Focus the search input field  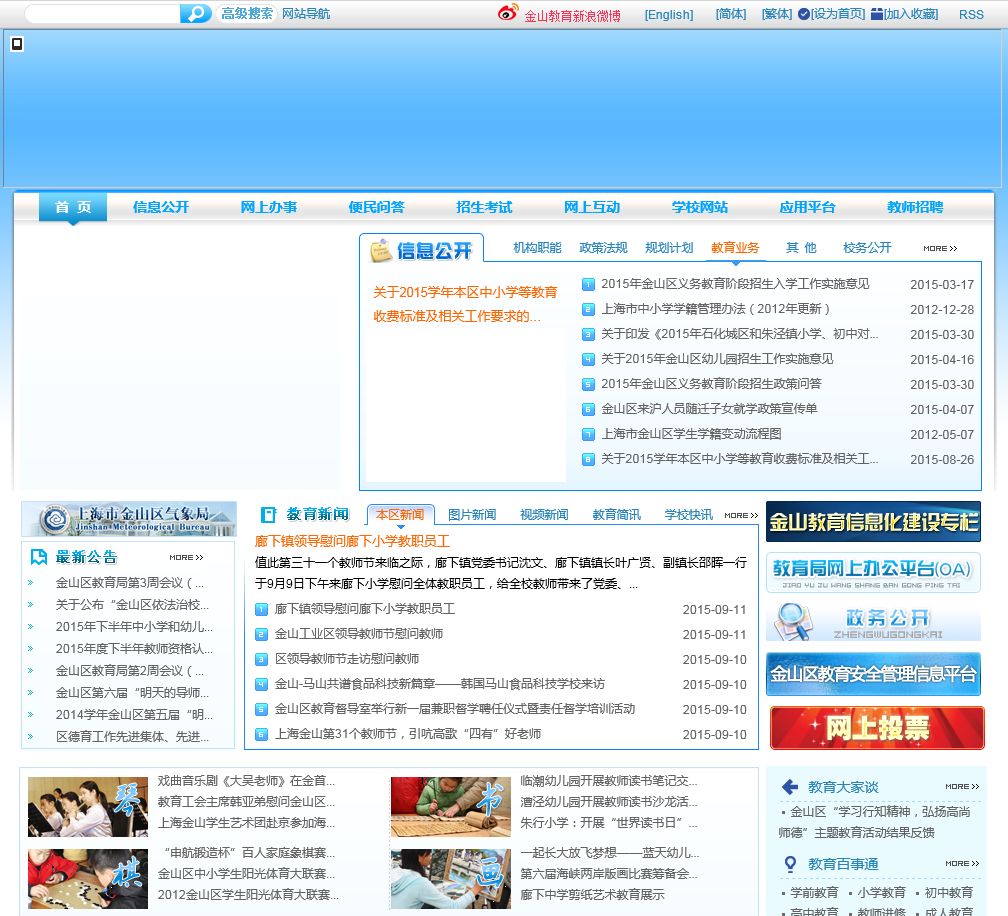tap(103, 13)
